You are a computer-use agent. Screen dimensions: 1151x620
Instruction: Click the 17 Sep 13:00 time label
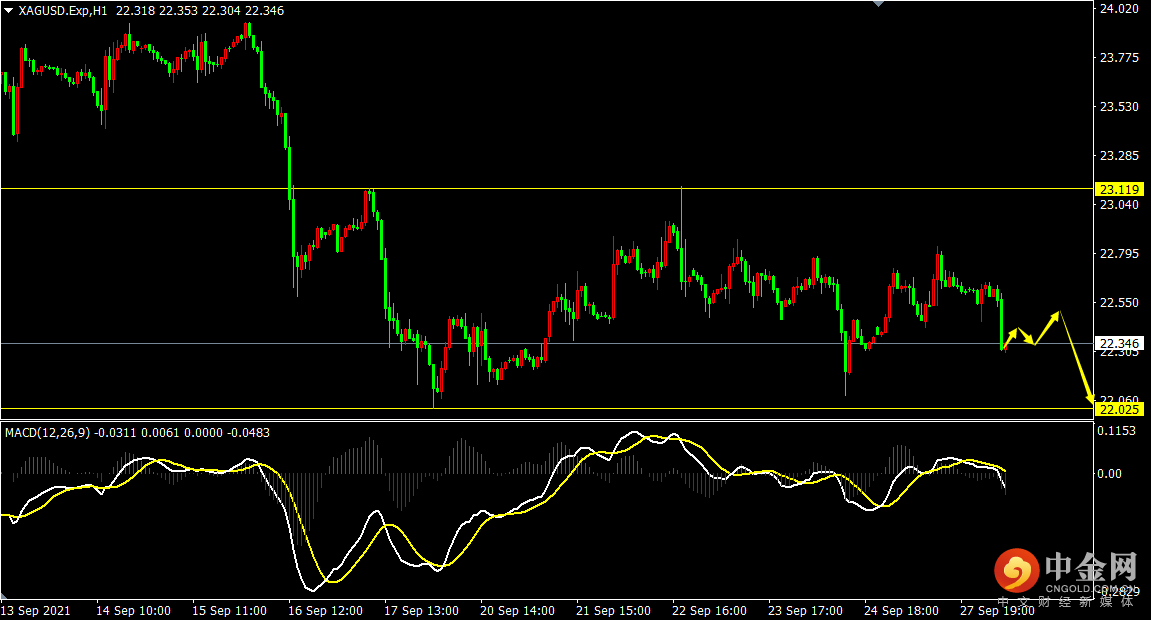[x=421, y=610]
